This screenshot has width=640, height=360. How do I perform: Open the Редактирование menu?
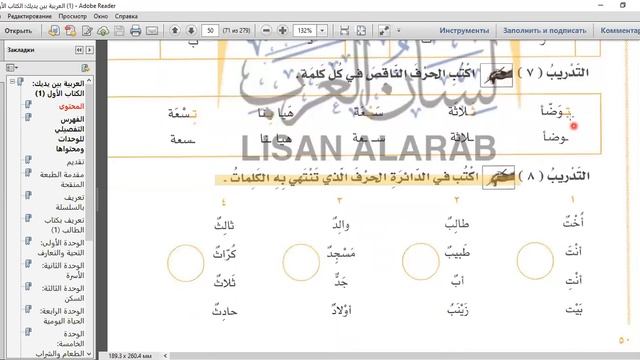[29, 16]
